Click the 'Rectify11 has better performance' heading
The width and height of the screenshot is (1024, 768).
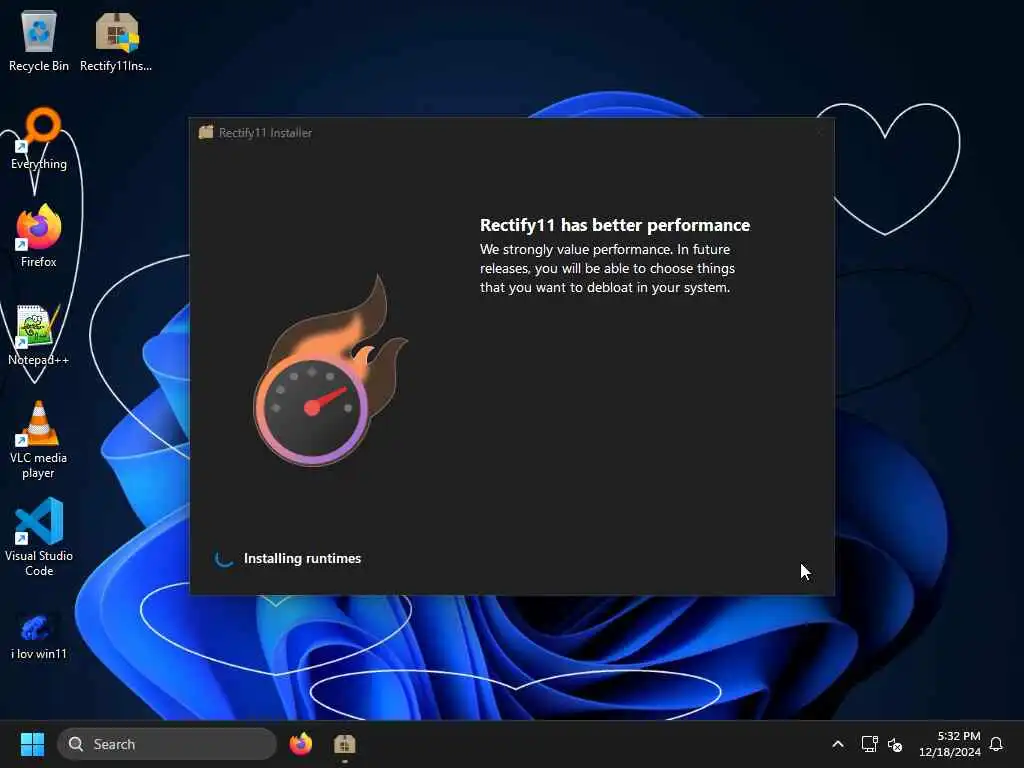point(615,225)
